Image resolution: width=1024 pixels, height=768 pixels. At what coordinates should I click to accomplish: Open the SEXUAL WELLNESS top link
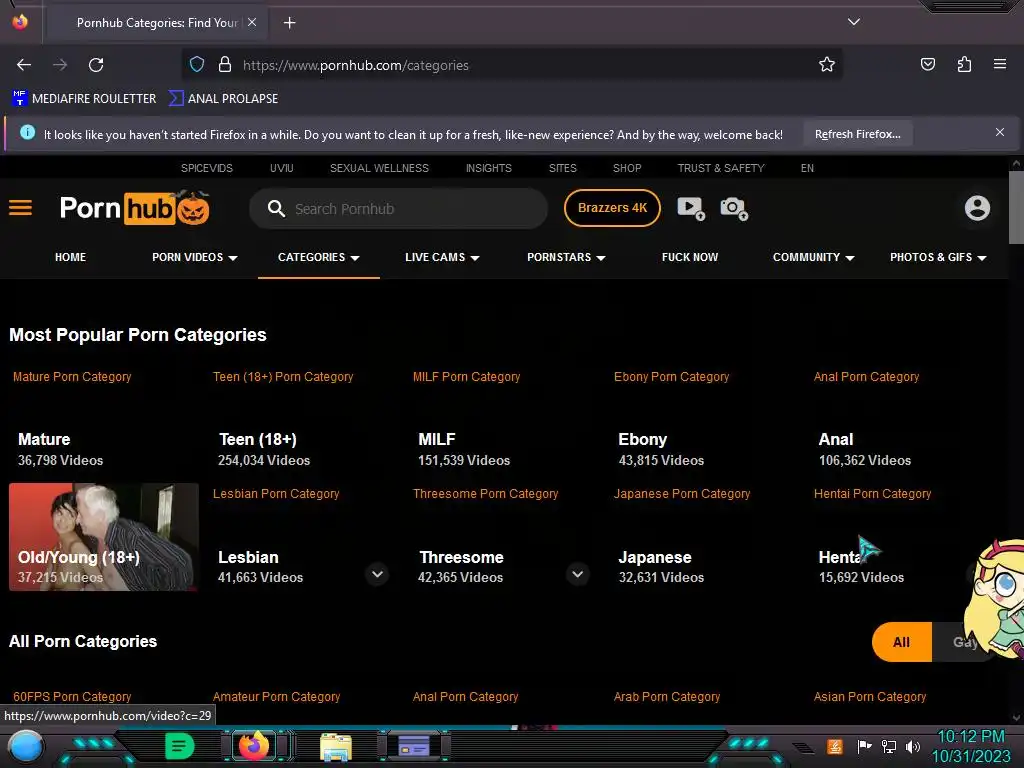[379, 168]
